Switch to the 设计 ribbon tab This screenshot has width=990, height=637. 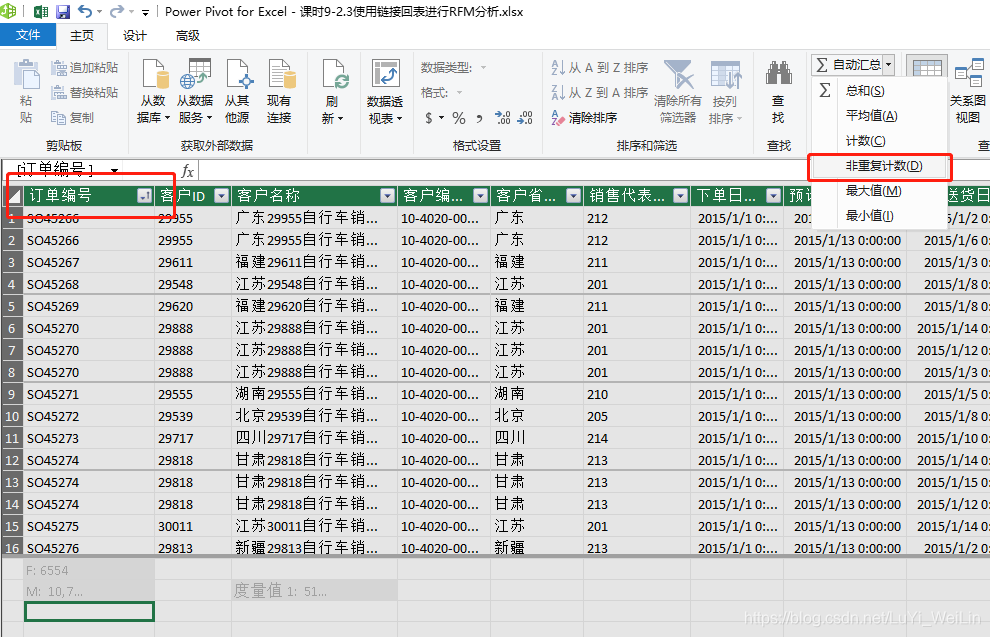click(134, 35)
